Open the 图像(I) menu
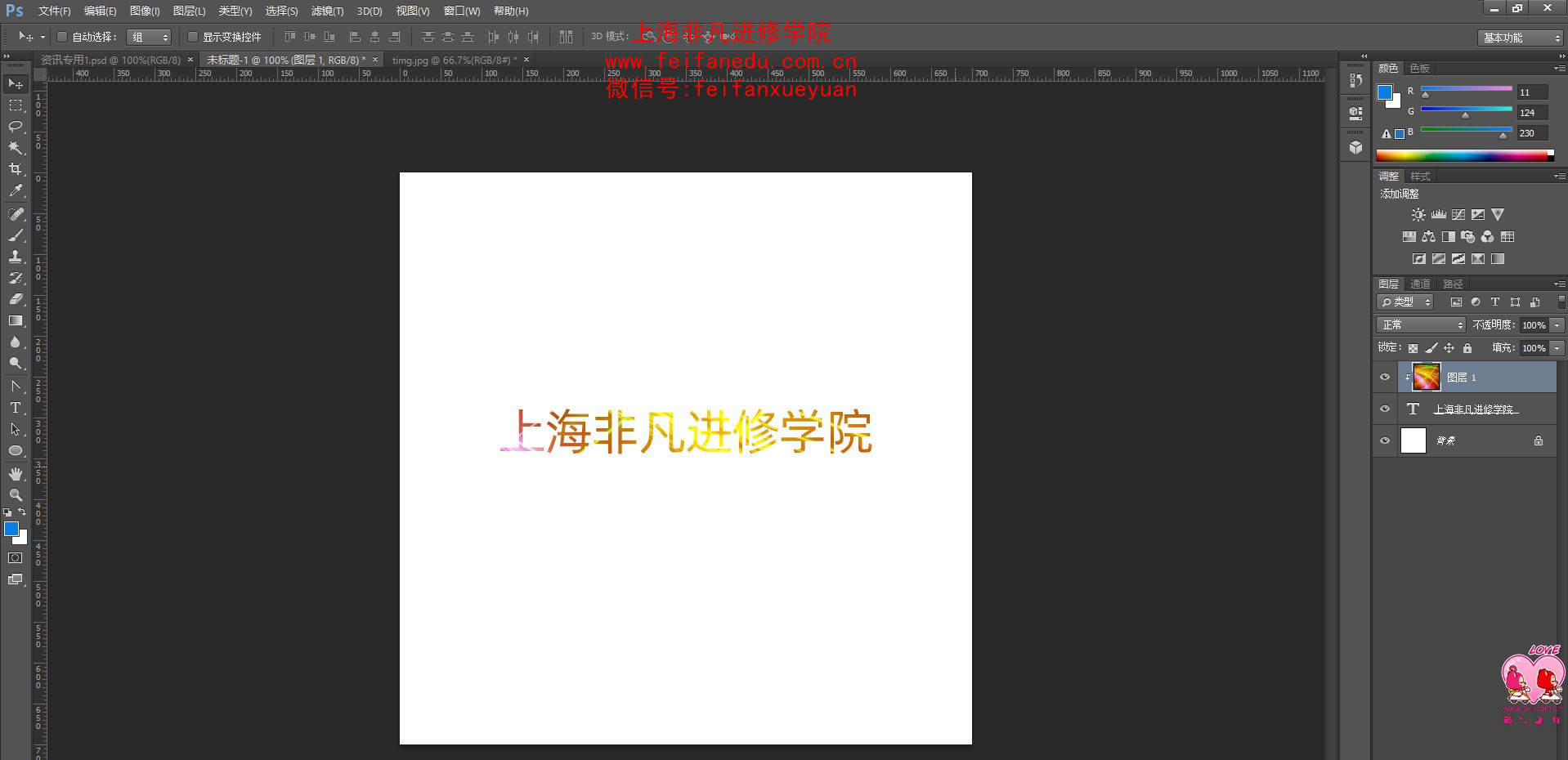This screenshot has width=1568, height=760. [x=145, y=11]
